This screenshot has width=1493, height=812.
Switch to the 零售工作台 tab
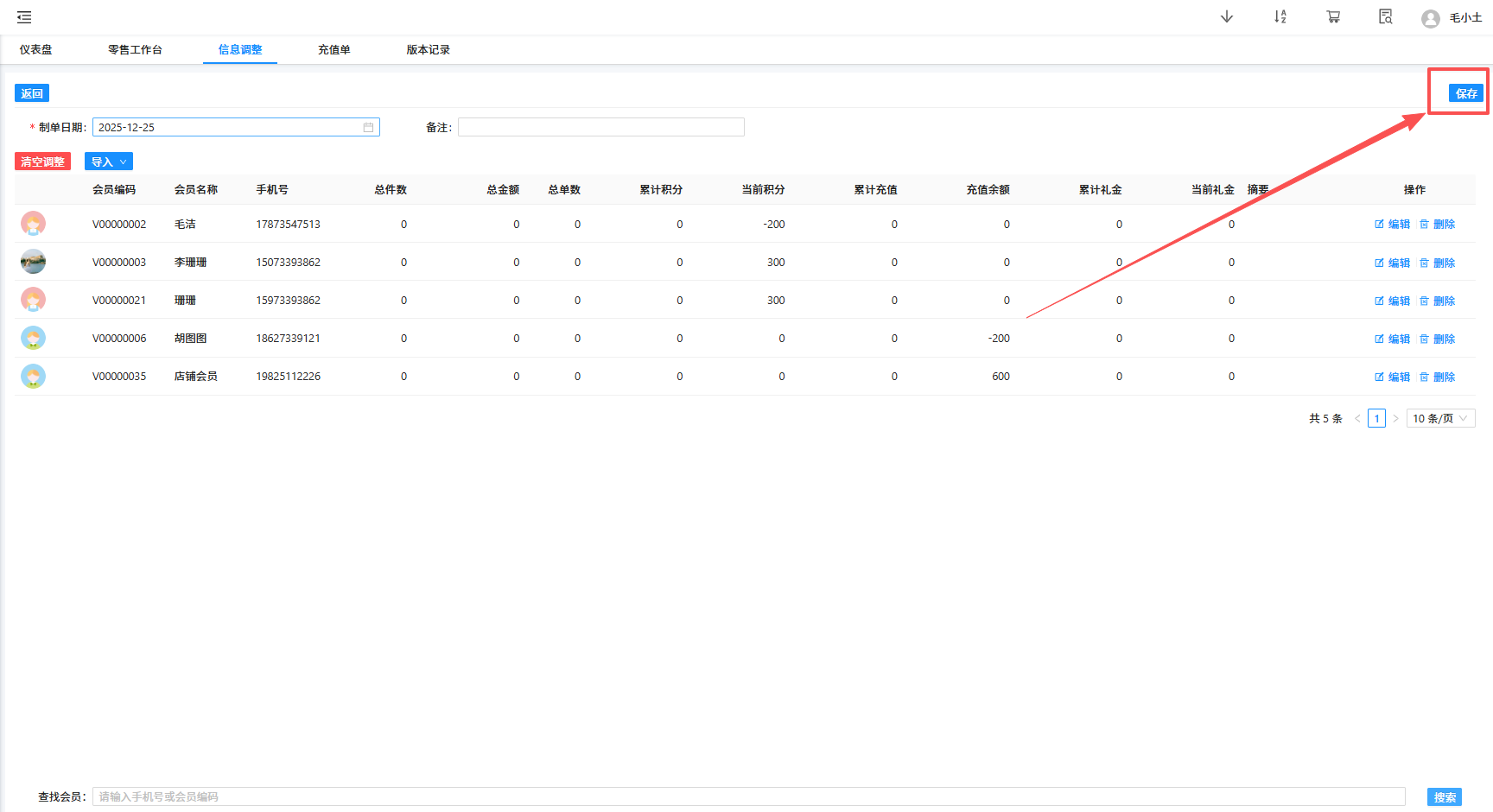[x=135, y=50]
